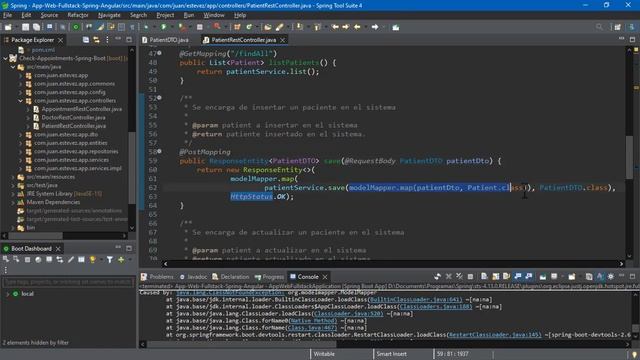
Task: Select src/test/java folder
Action: pos(42,185)
